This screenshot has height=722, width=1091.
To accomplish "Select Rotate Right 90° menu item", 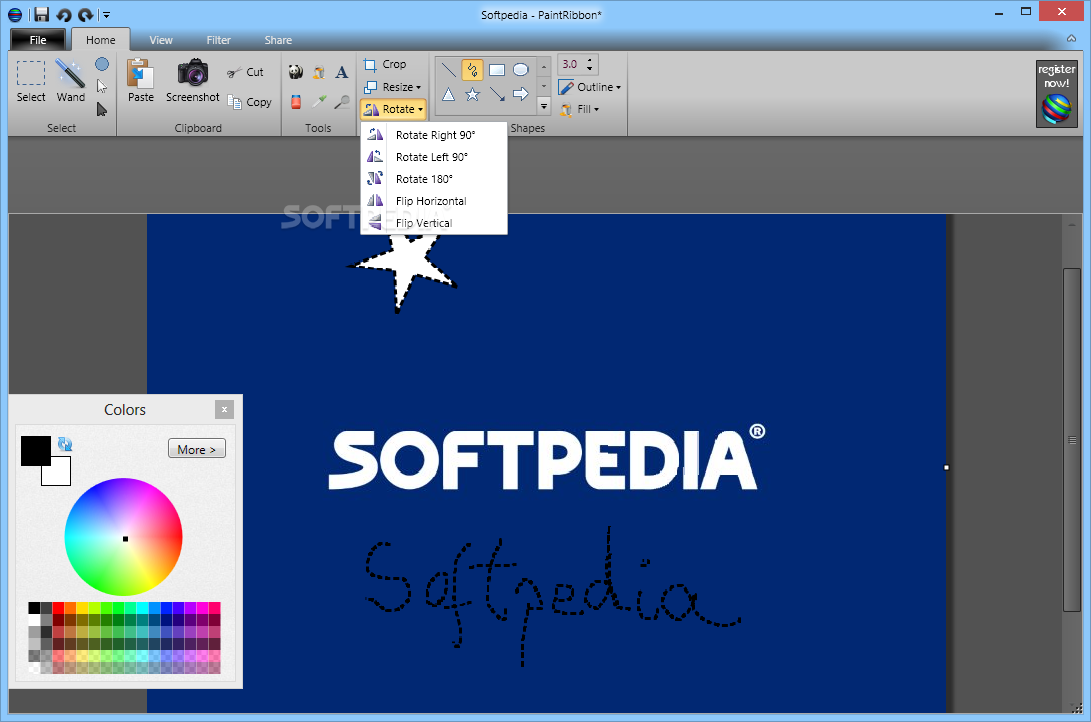I will (x=433, y=135).
